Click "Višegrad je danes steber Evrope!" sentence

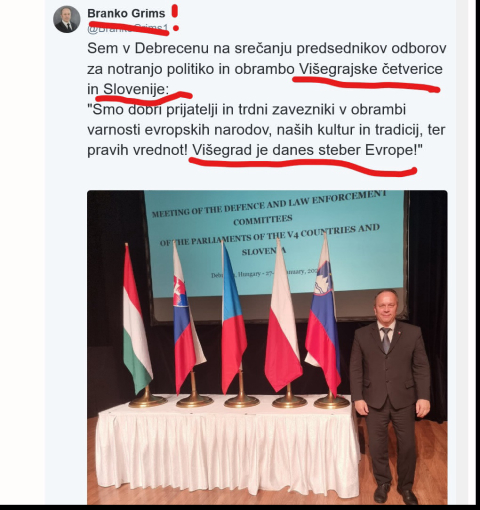(x=307, y=150)
